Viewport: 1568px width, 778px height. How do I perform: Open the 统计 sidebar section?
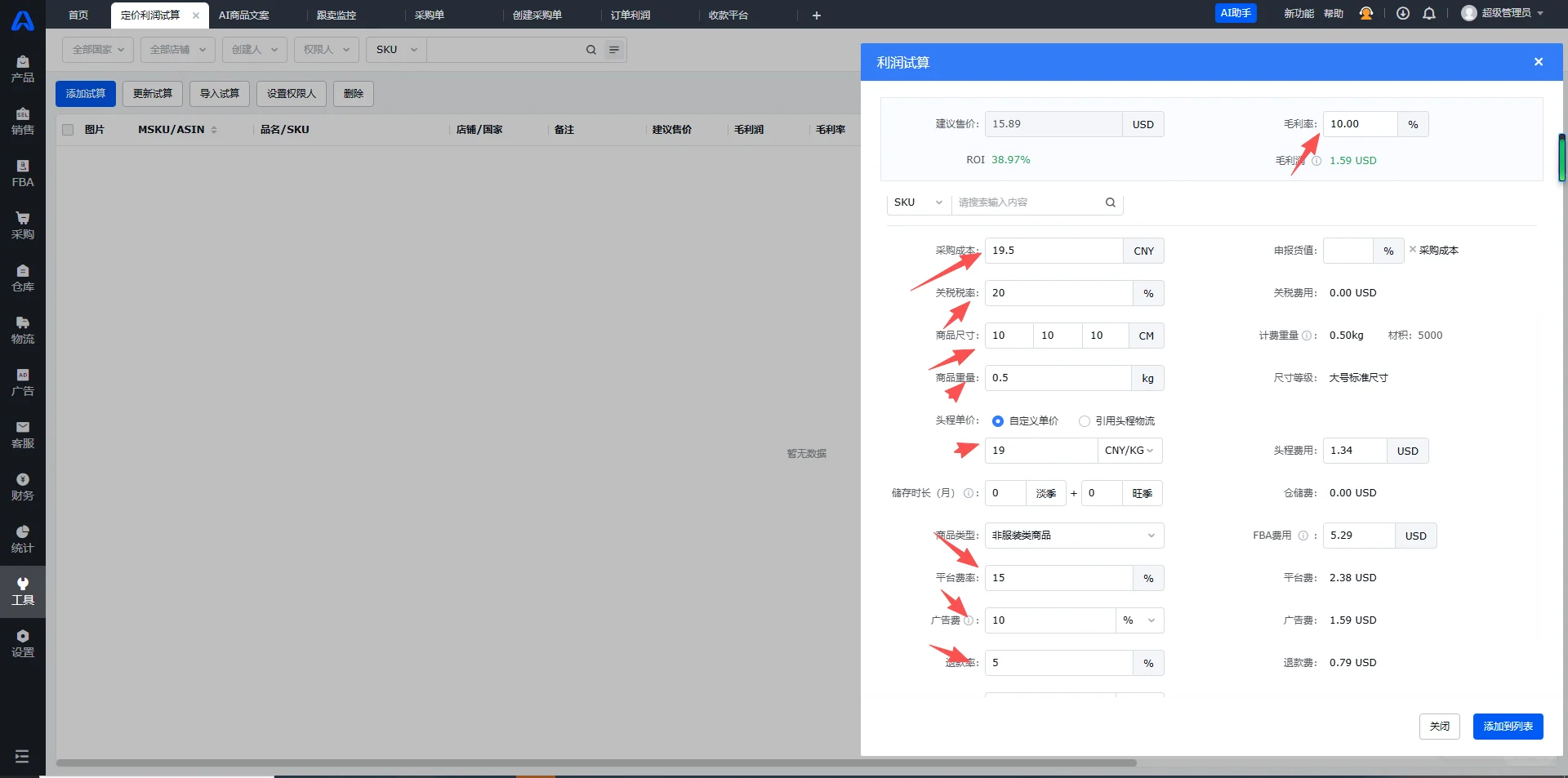[23, 539]
